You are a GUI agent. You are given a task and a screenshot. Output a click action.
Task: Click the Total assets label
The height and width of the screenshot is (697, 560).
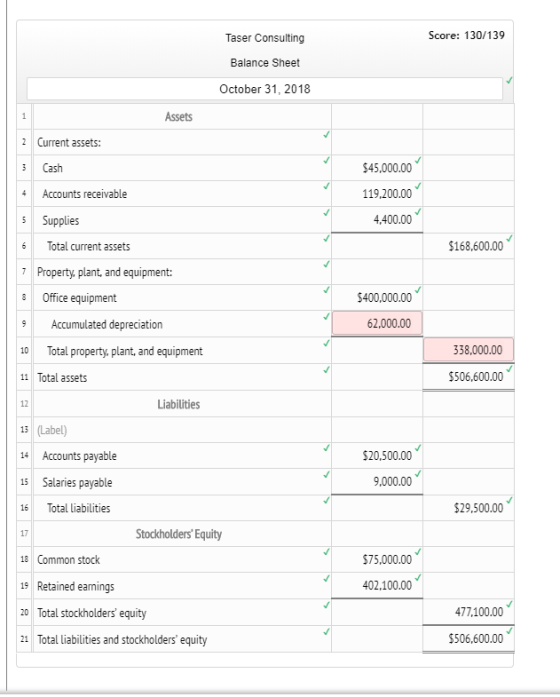coord(62,378)
